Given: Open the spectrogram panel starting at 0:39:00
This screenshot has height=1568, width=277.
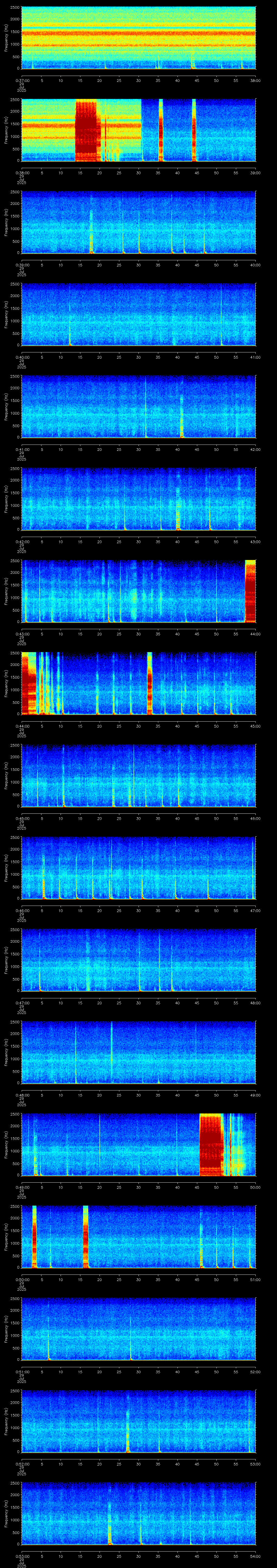Looking at the screenshot, I should pos(138,222).
